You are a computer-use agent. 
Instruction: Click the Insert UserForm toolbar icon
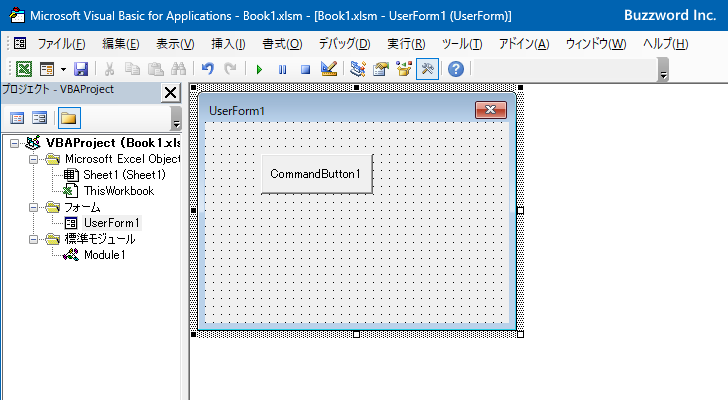pyautogui.click(x=47, y=69)
